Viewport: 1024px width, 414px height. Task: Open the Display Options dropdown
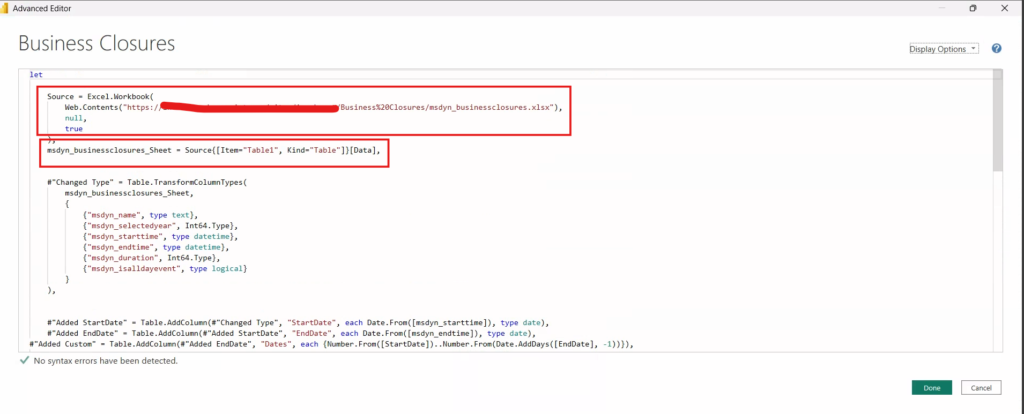[943, 48]
